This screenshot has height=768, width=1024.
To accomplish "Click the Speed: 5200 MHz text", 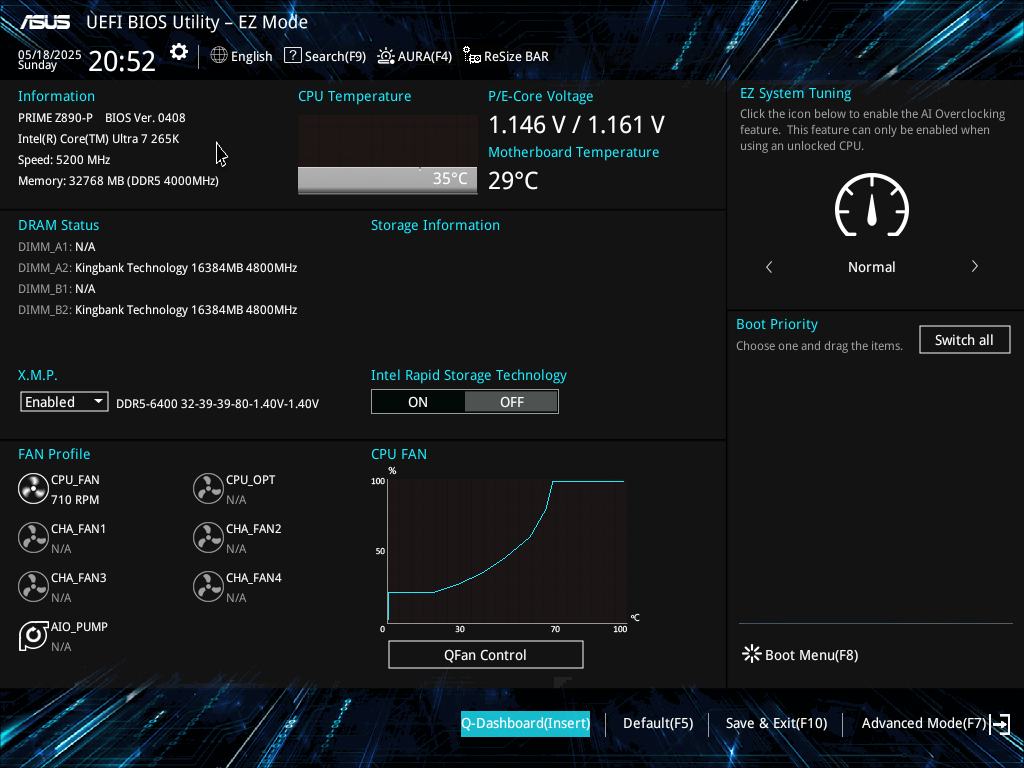I will pyautogui.click(x=64, y=160).
